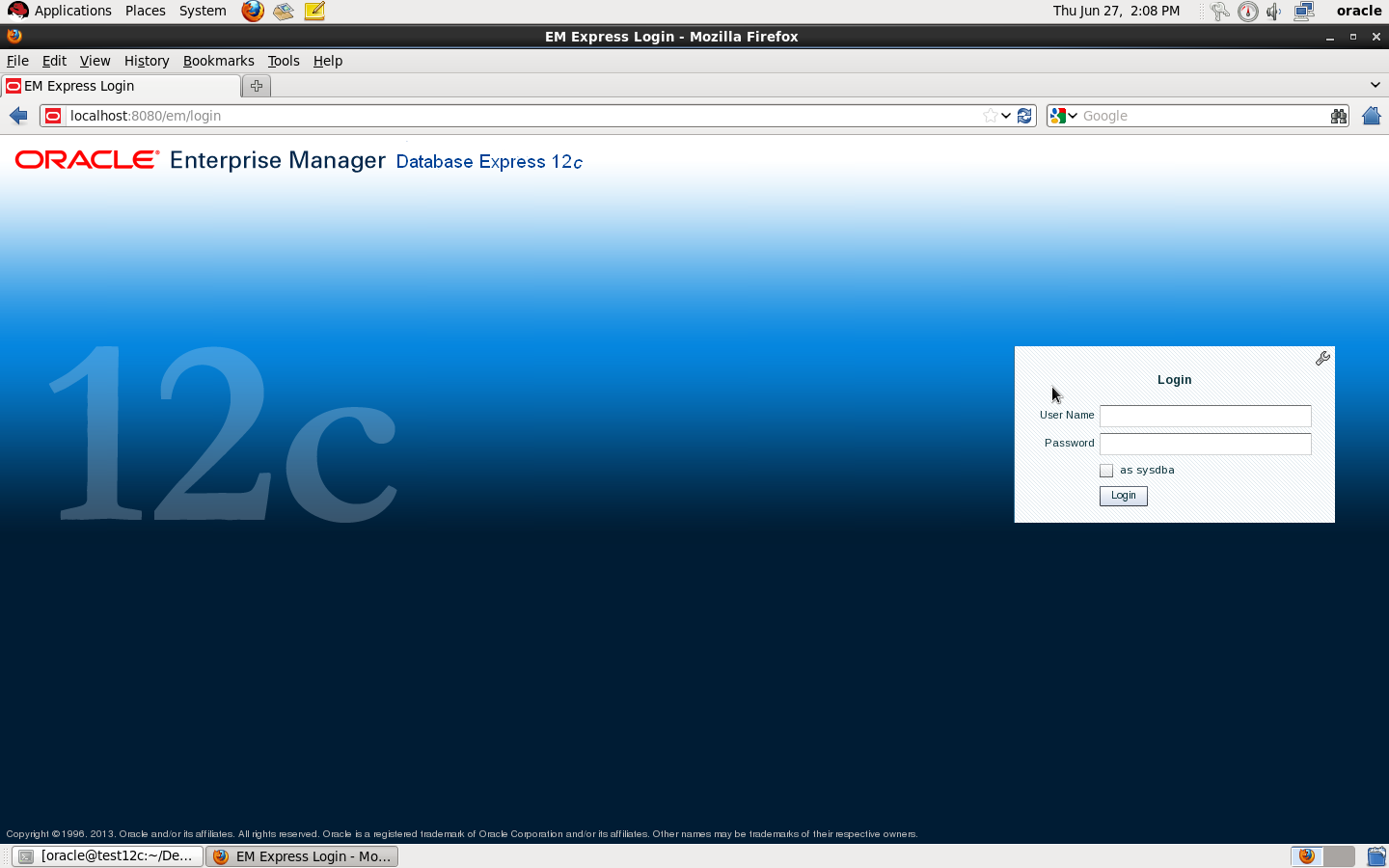The width and height of the screenshot is (1389, 868).
Task: Click the browser back arrow button
Action: tap(18, 116)
